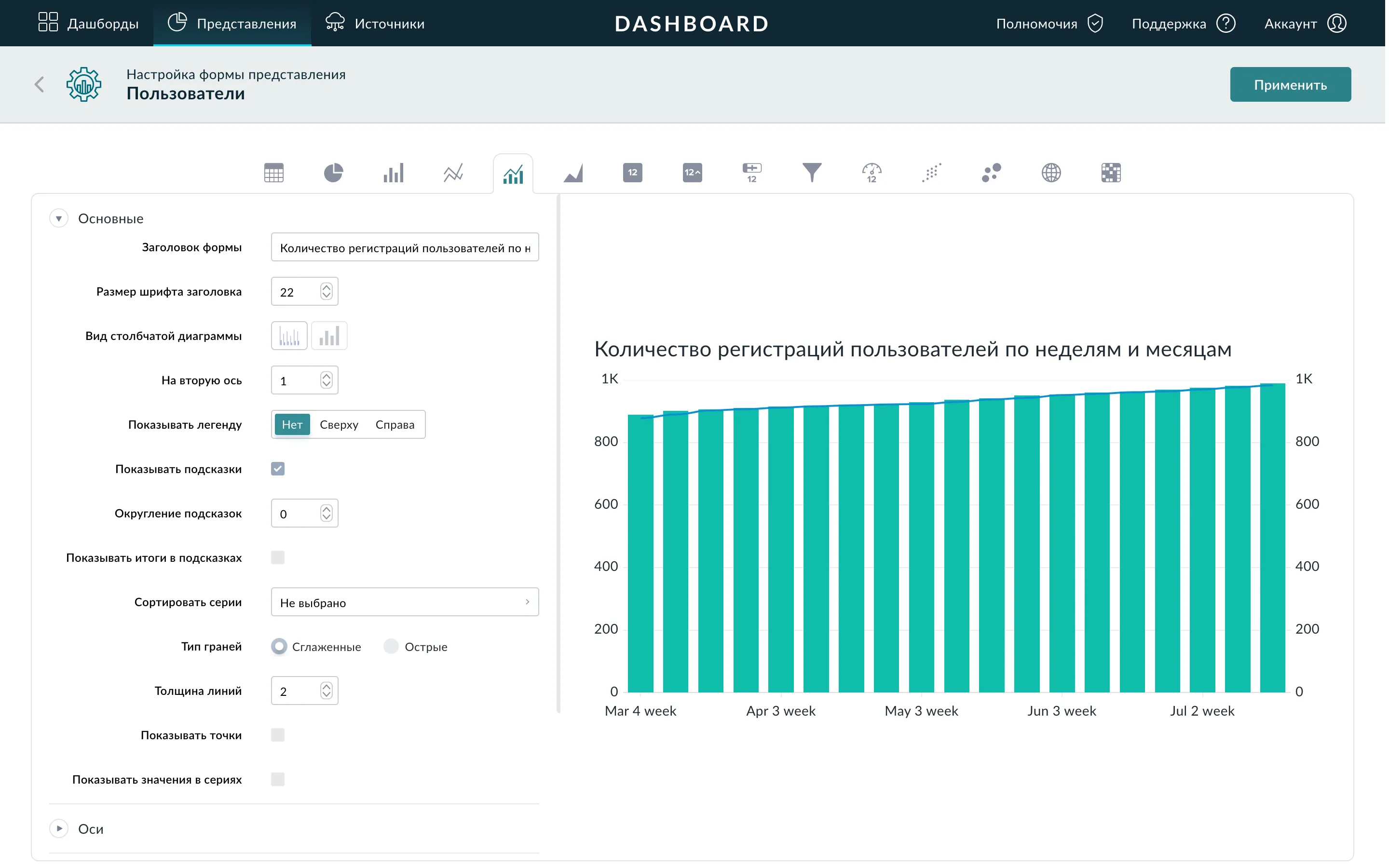The image size is (1389, 868).
Task: Select the globe map chart icon
Action: (x=1051, y=173)
